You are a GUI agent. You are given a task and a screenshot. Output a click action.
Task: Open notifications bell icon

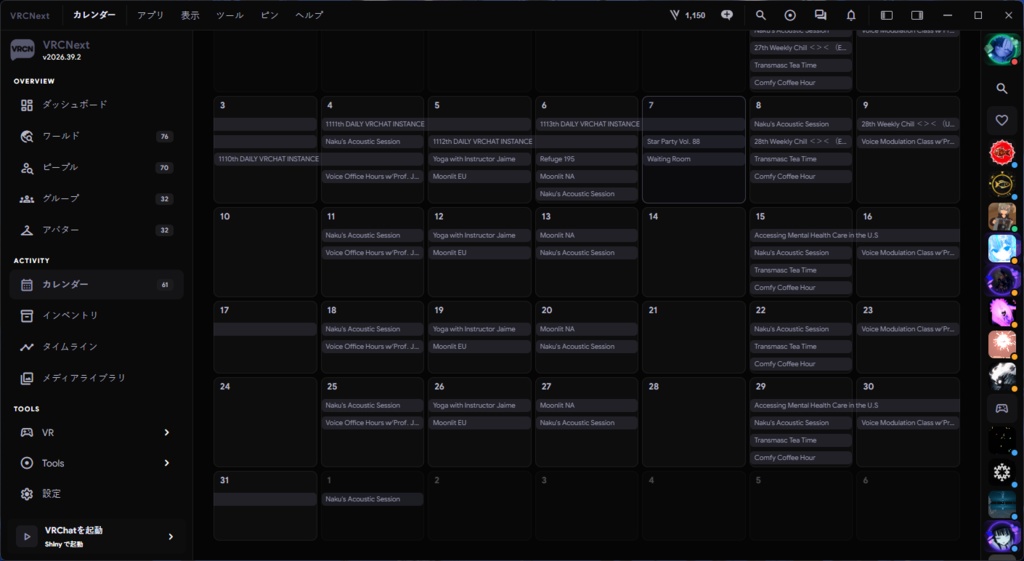coord(851,15)
